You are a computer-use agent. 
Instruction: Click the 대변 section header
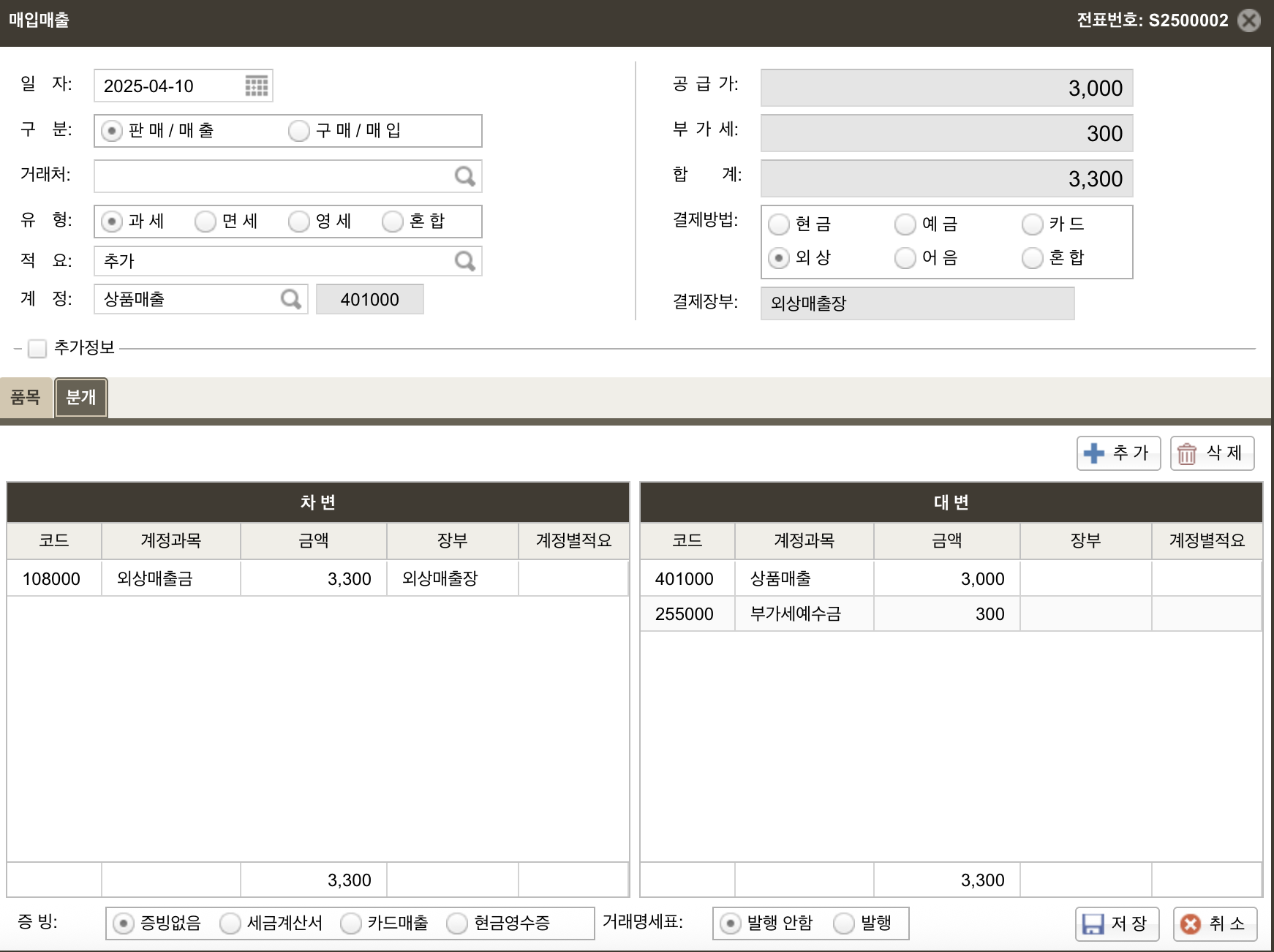click(951, 502)
